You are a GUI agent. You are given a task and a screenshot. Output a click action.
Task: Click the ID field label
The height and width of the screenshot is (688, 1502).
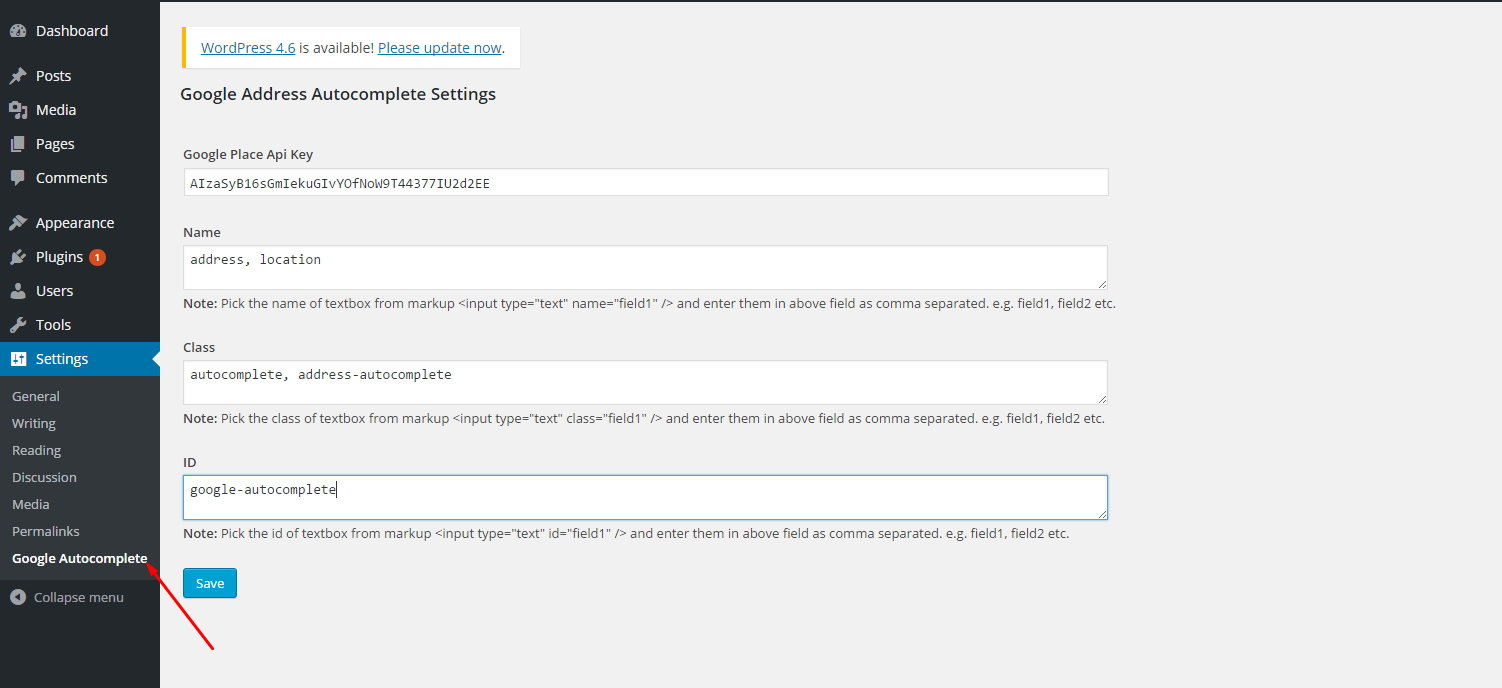pos(190,462)
